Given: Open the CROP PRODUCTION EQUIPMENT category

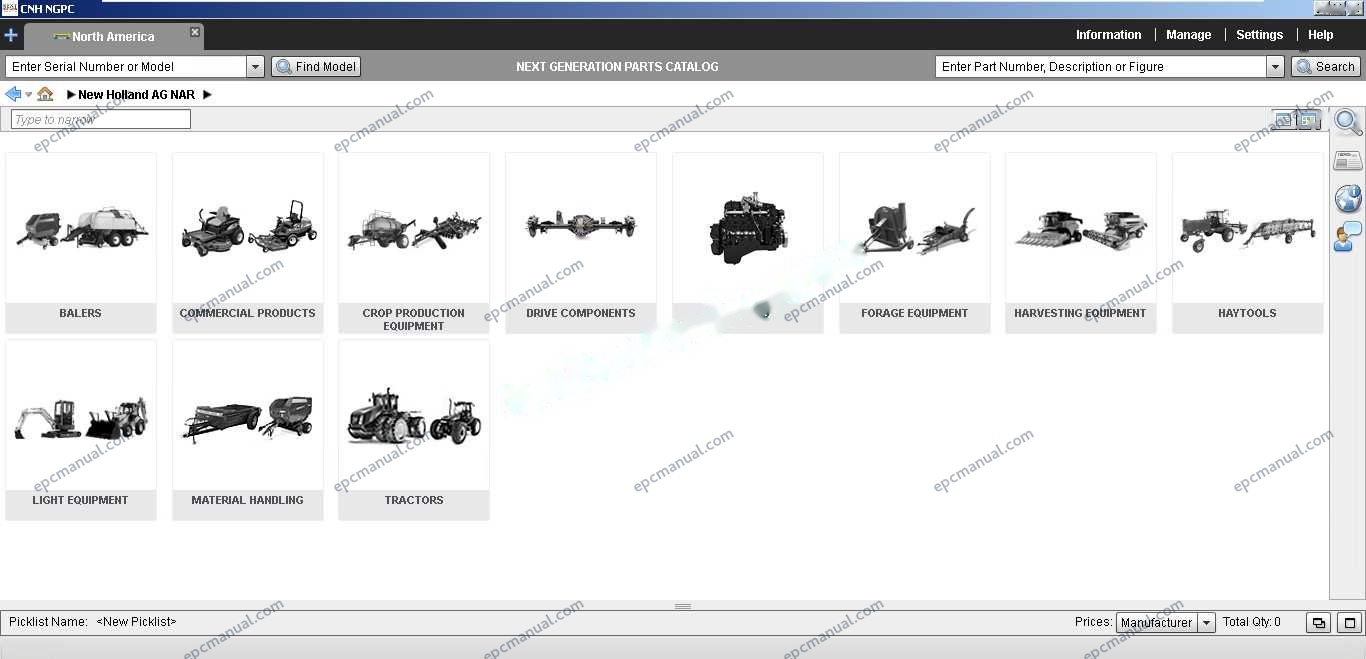Looking at the screenshot, I should (x=414, y=243).
